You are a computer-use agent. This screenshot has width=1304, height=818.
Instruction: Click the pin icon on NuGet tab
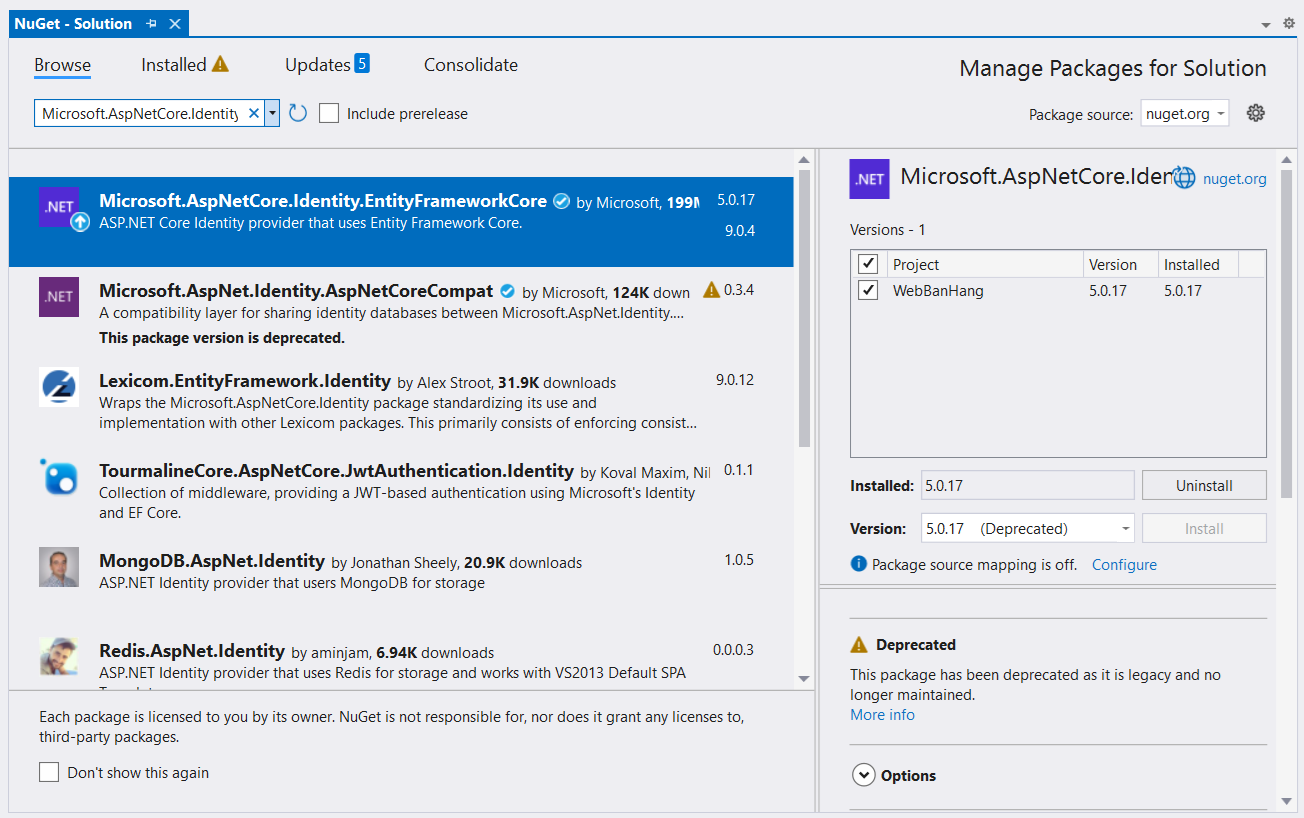point(152,23)
